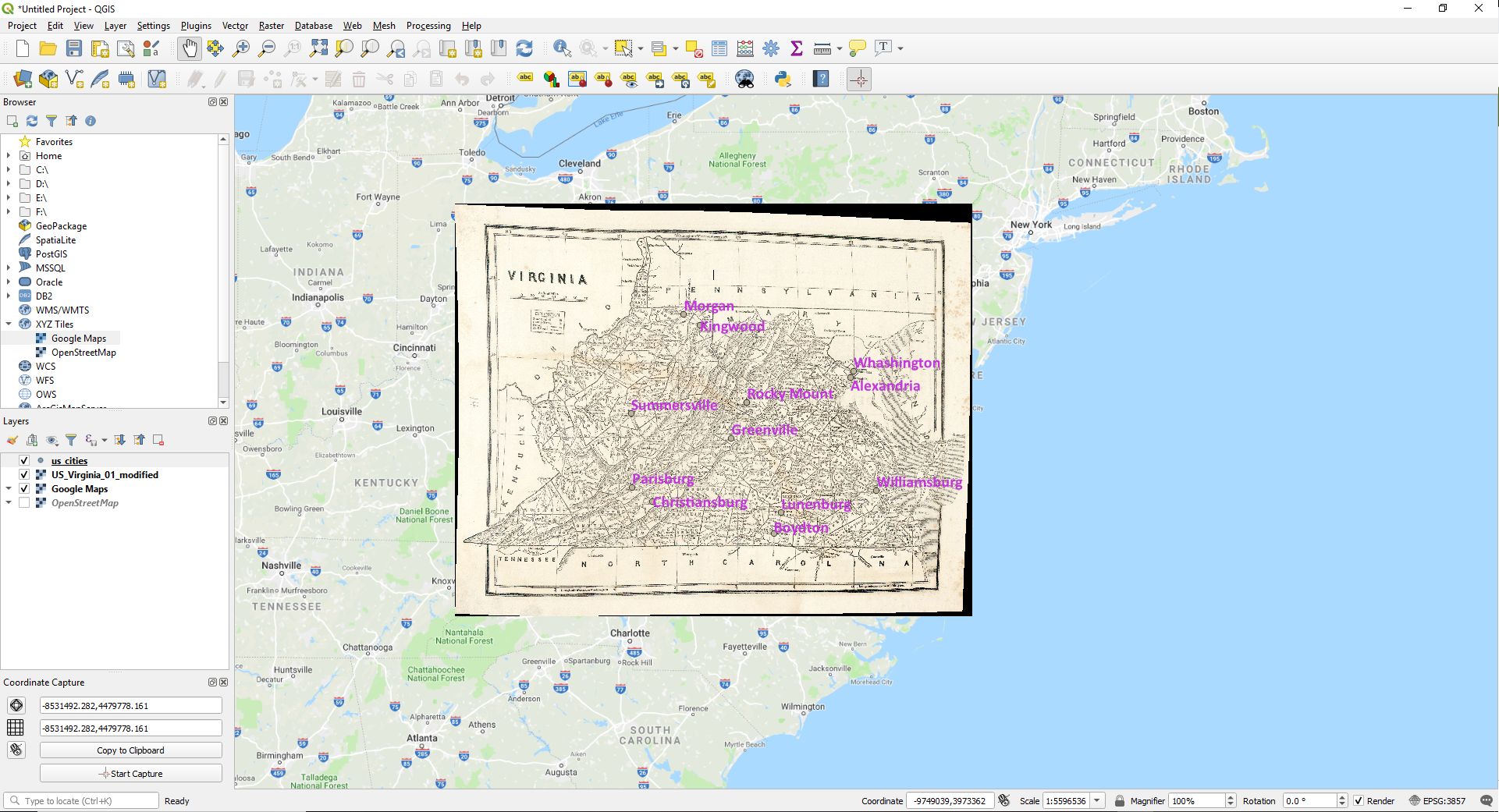Screen dimensions: 1499x812
Task: Open the Data Source Manager
Action: [23, 79]
